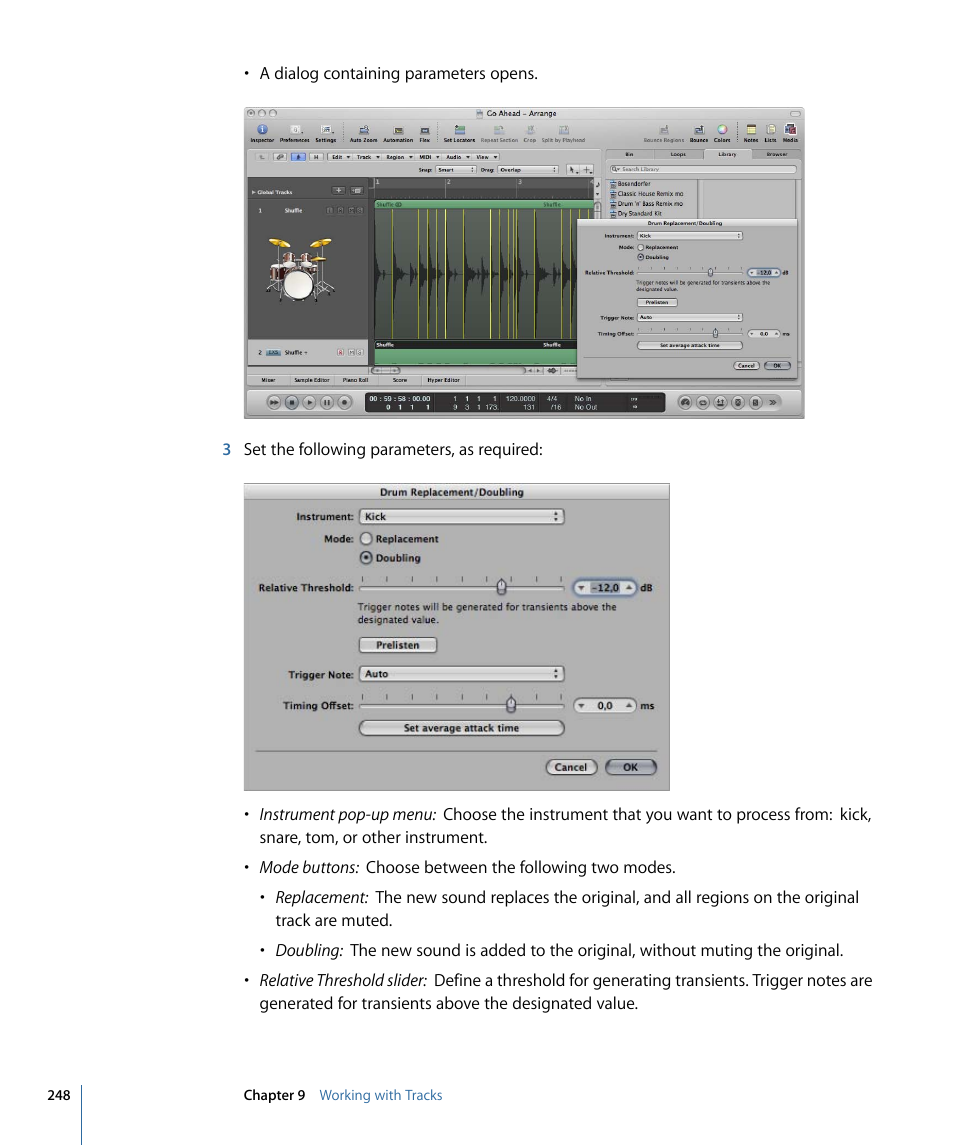Screen dimensions: 954x1145
Task: Click the transport Pause button
Action: pos(327,402)
